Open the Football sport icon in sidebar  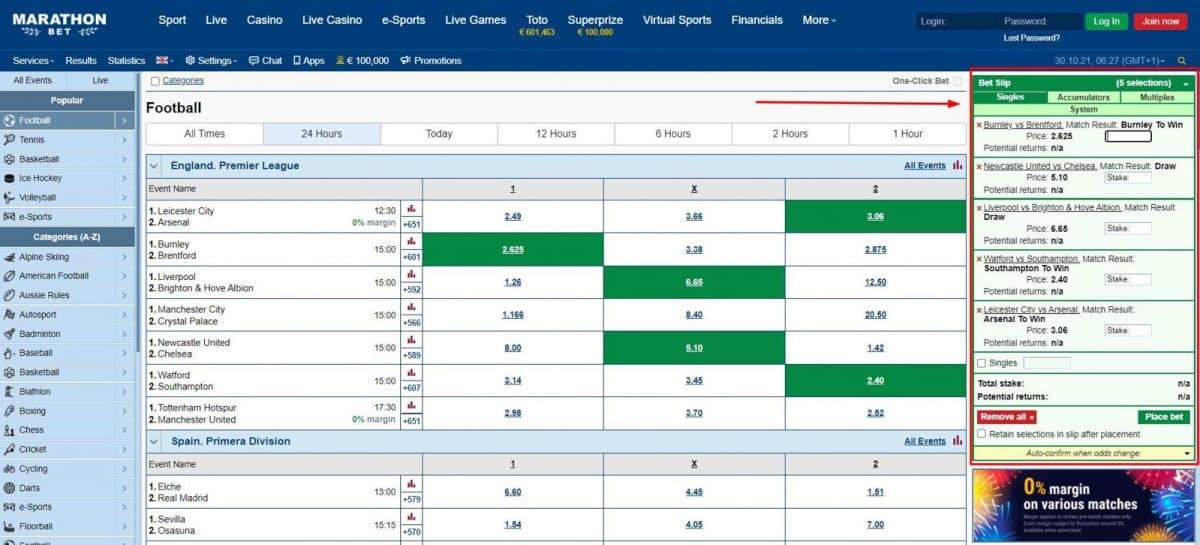point(9,121)
